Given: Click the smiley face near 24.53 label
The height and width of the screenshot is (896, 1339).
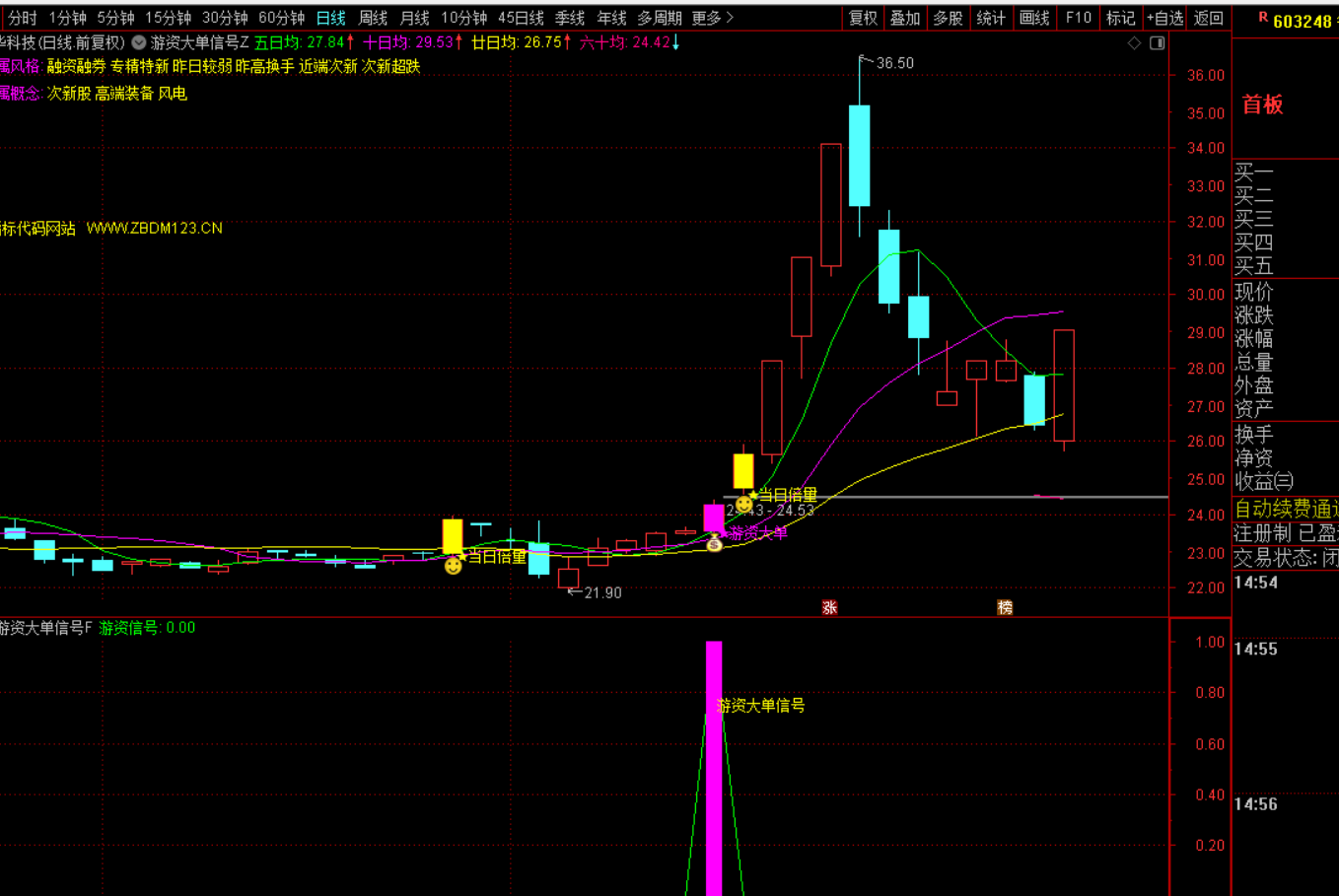Looking at the screenshot, I should pyautogui.click(x=743, y=504).
